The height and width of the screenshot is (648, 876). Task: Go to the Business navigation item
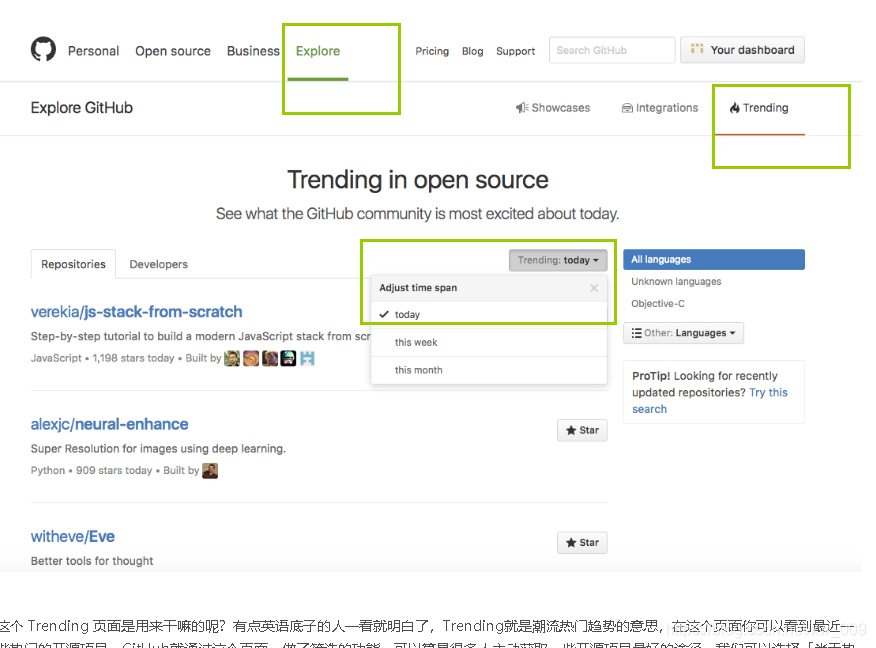point(253,51)
